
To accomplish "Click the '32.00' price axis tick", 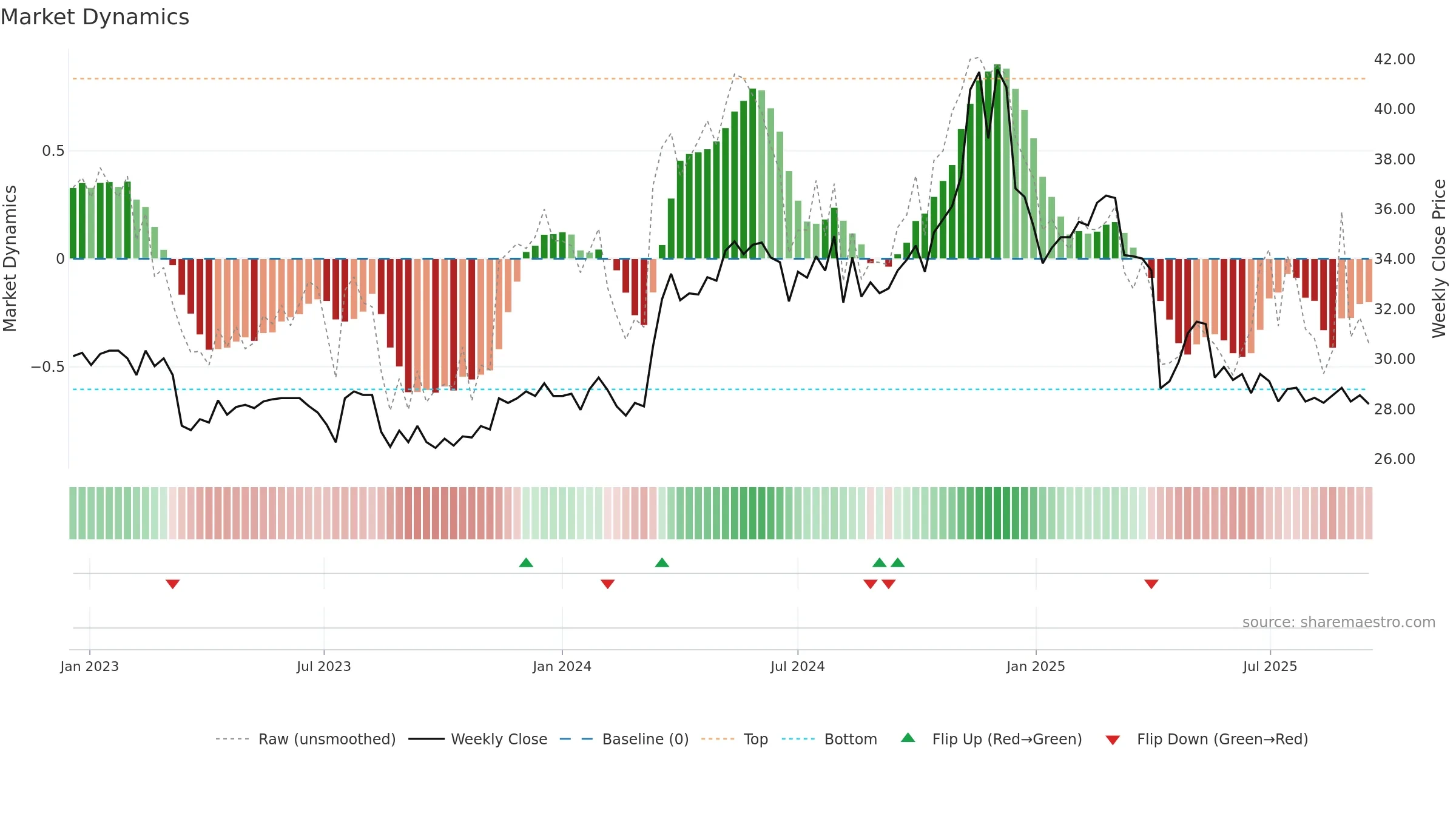I will coord(1395,309).
